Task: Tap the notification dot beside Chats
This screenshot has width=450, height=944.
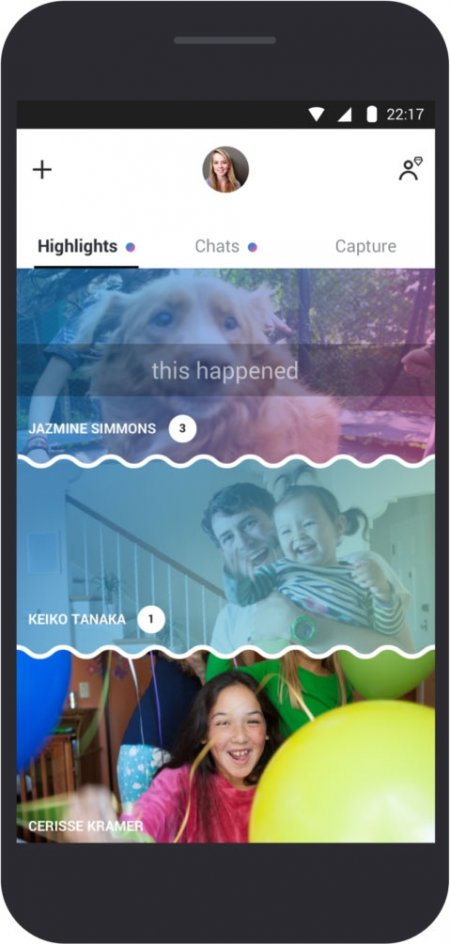Action: 252,247
